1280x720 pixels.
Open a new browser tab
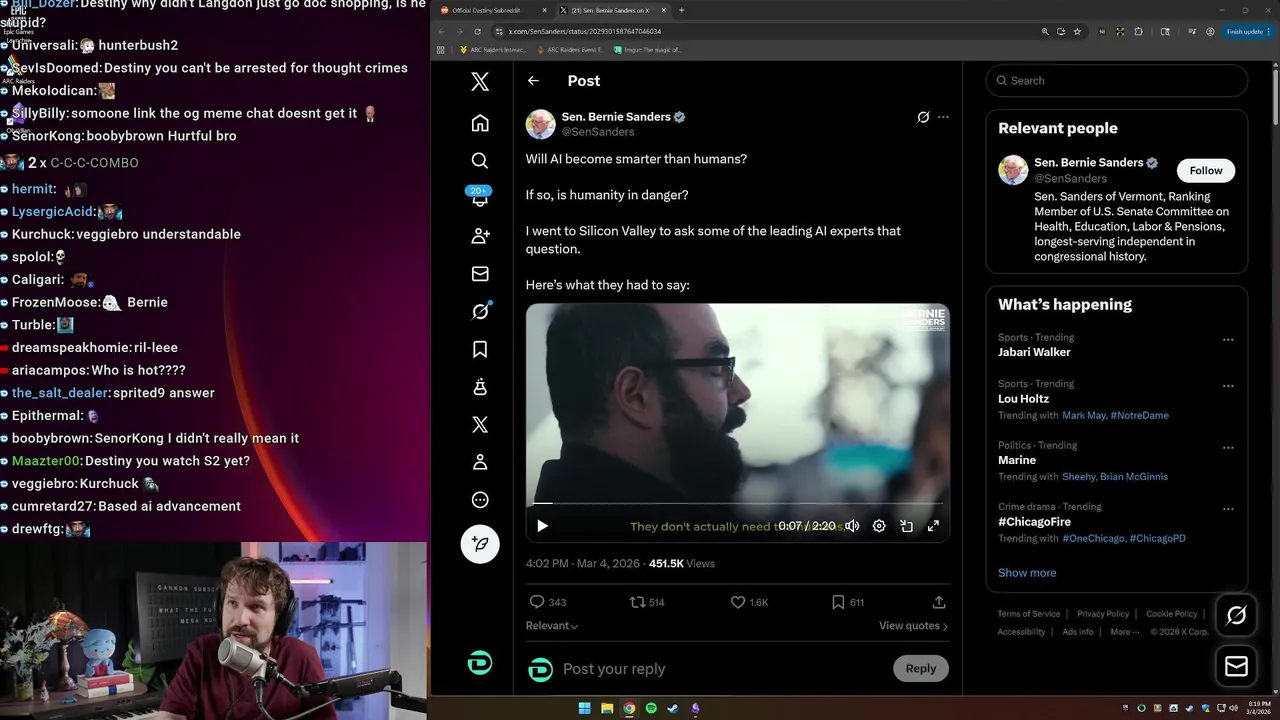[681, 10]
